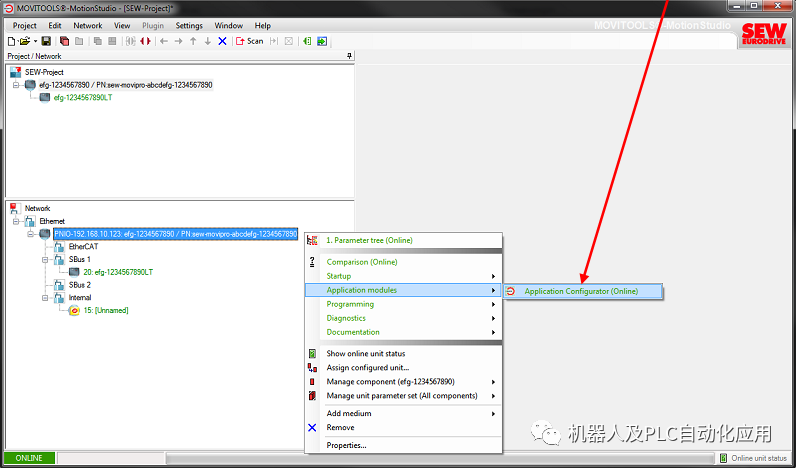Viewport: 798px width, 468px height.
Task: Open the dropdown arrow beside Open project
Action: point(35,41)
